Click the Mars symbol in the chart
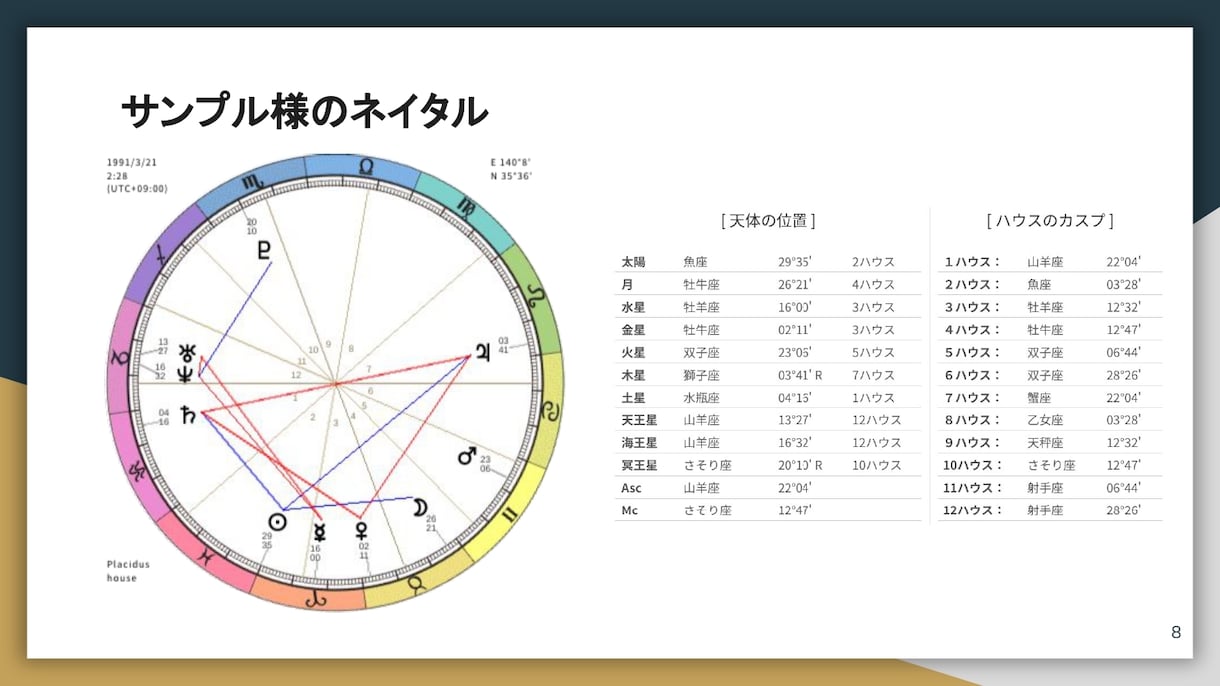This screenshot has width=1220, height=686. point(466,456)
